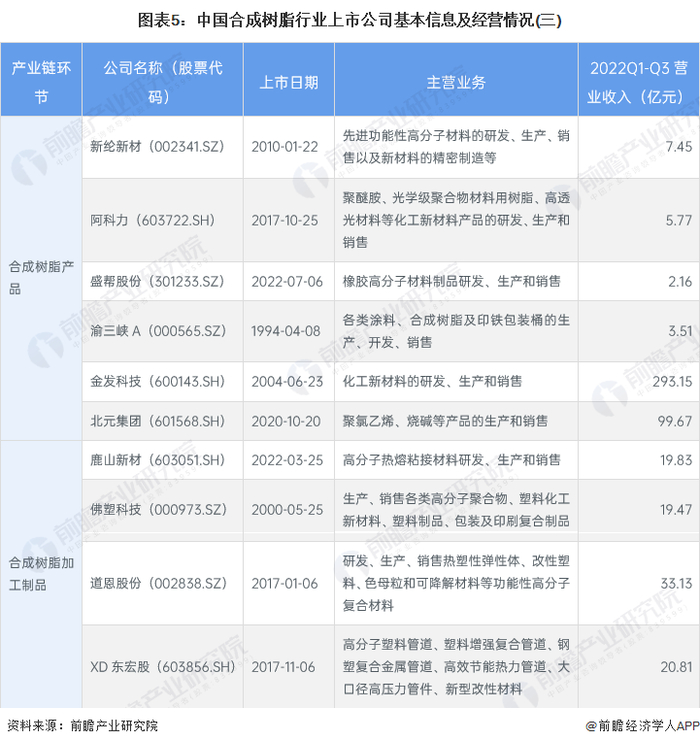This screenshot has width=700, height=746.
Task: Select listing date 2022-07-06
Action: pos(287,282)
